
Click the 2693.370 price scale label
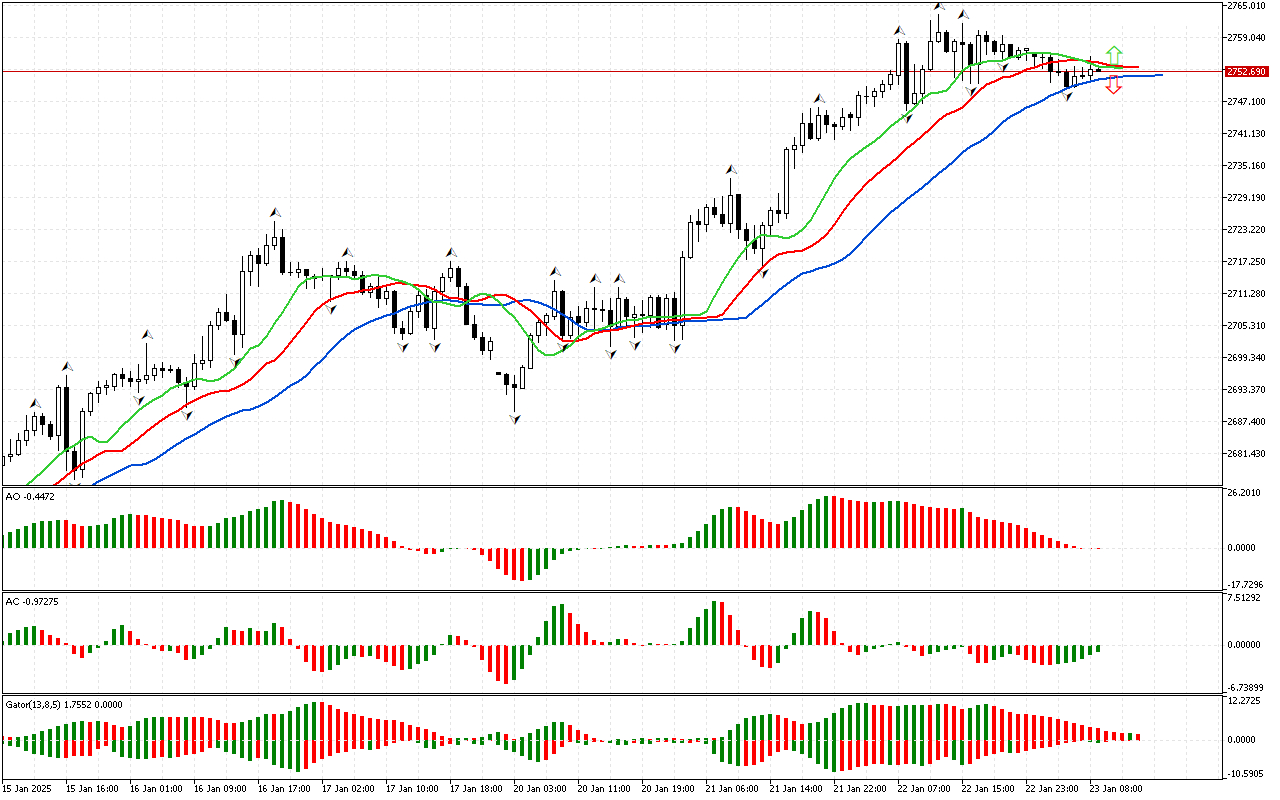[x=1246, y=390]
